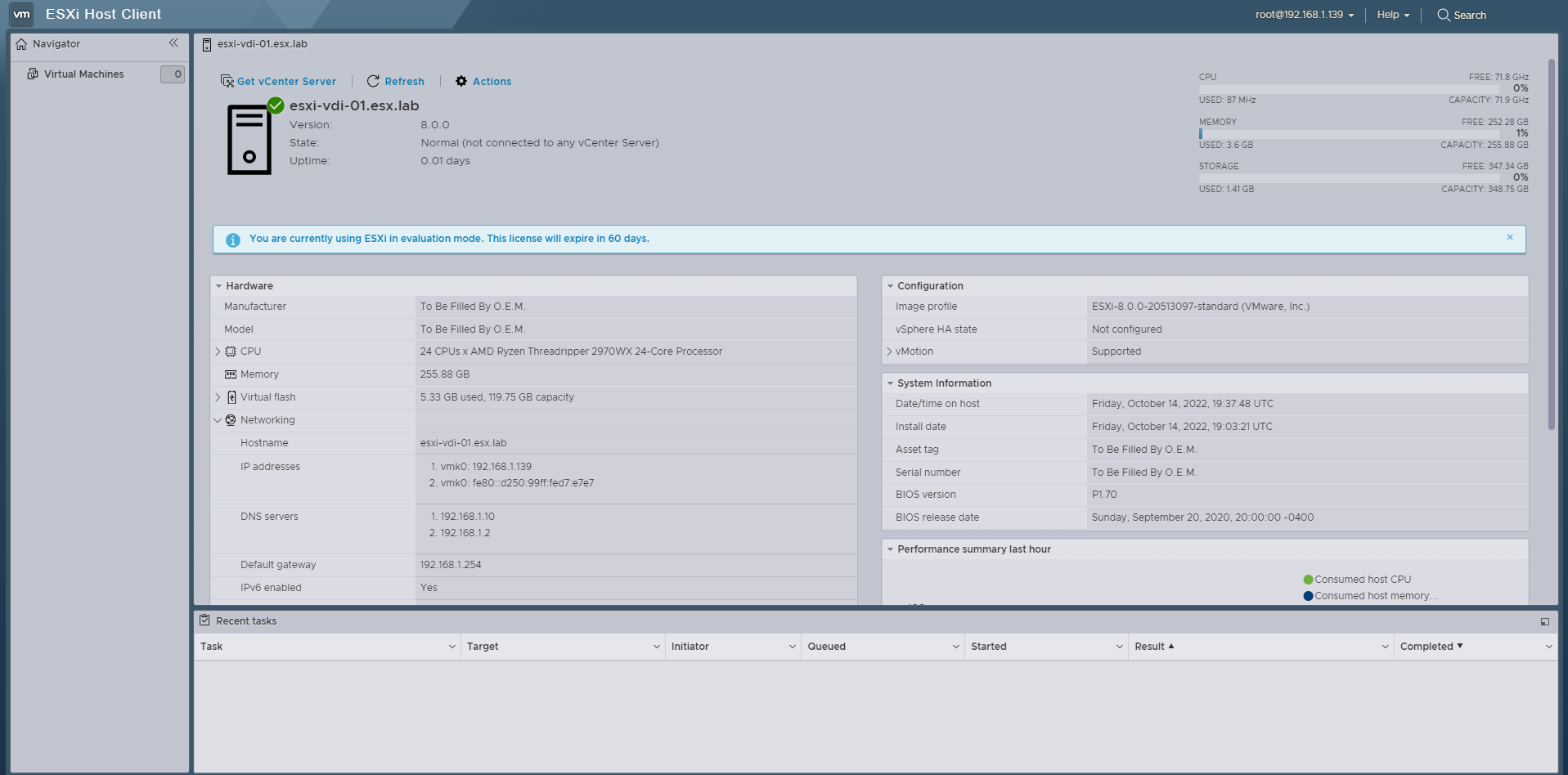
Task: Expand the CPU row in Hardware
Action: [218, 352]
